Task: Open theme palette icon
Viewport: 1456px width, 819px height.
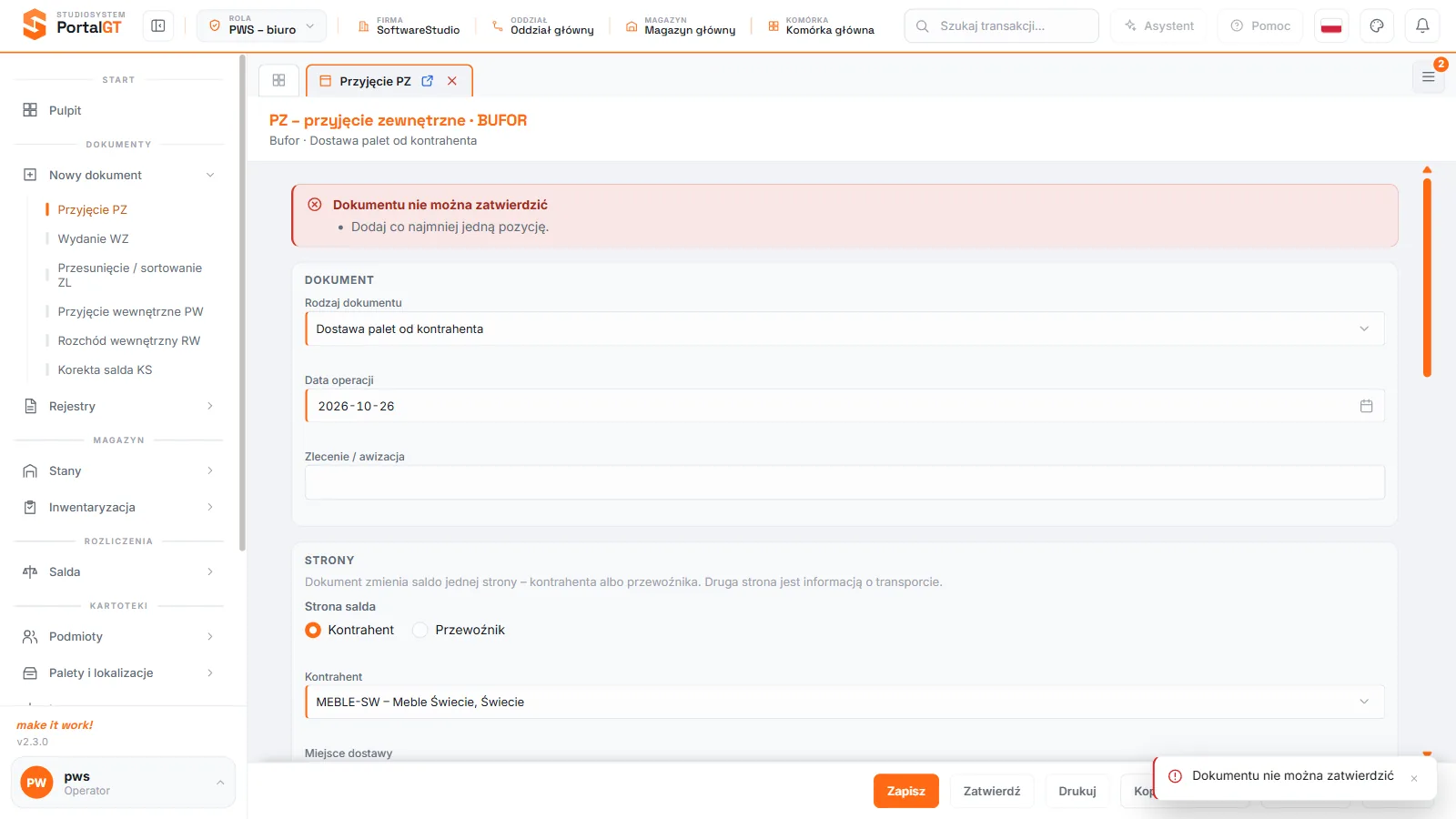Action: pyautogui.click(x=1377, y=25)
